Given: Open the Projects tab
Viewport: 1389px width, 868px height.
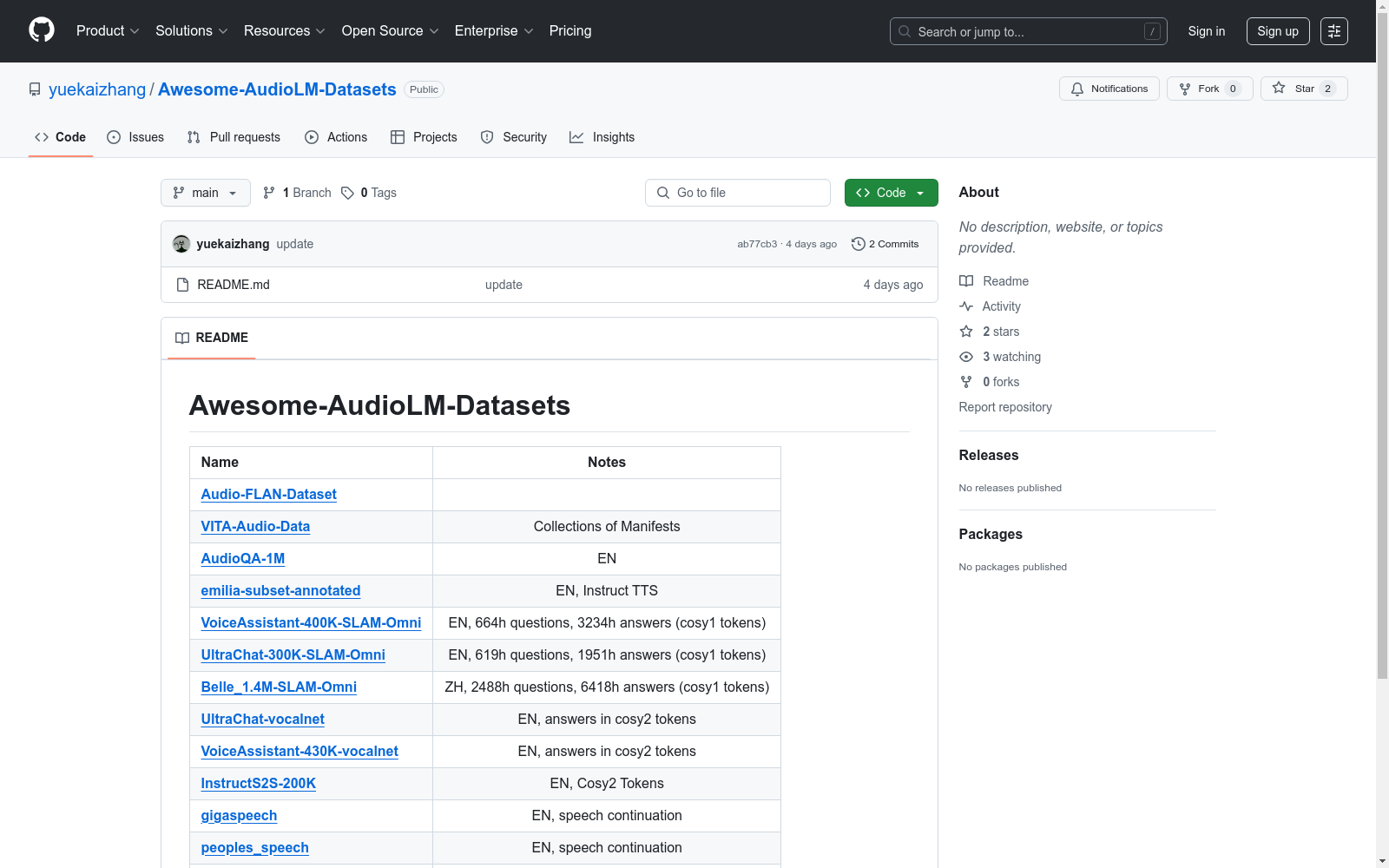Looking at the screenshot, I should (x=424, y=137).
